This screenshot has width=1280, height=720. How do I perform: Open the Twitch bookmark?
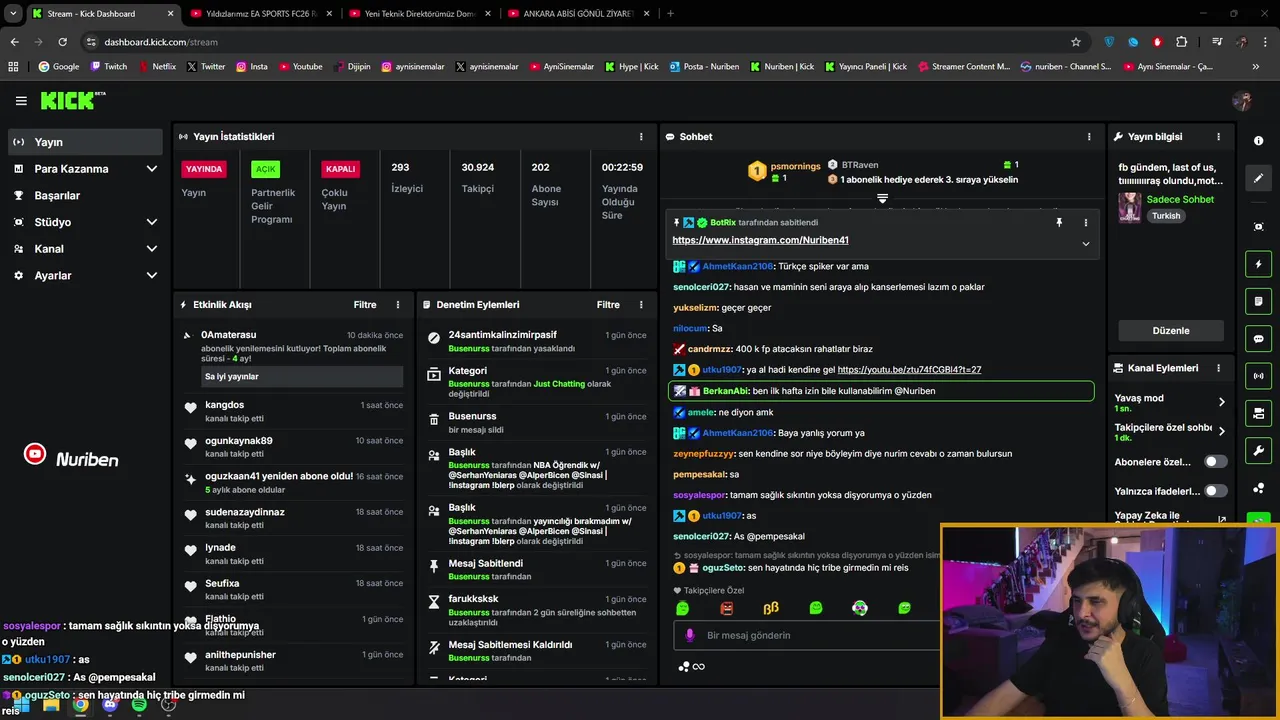[x=108, y=67]
